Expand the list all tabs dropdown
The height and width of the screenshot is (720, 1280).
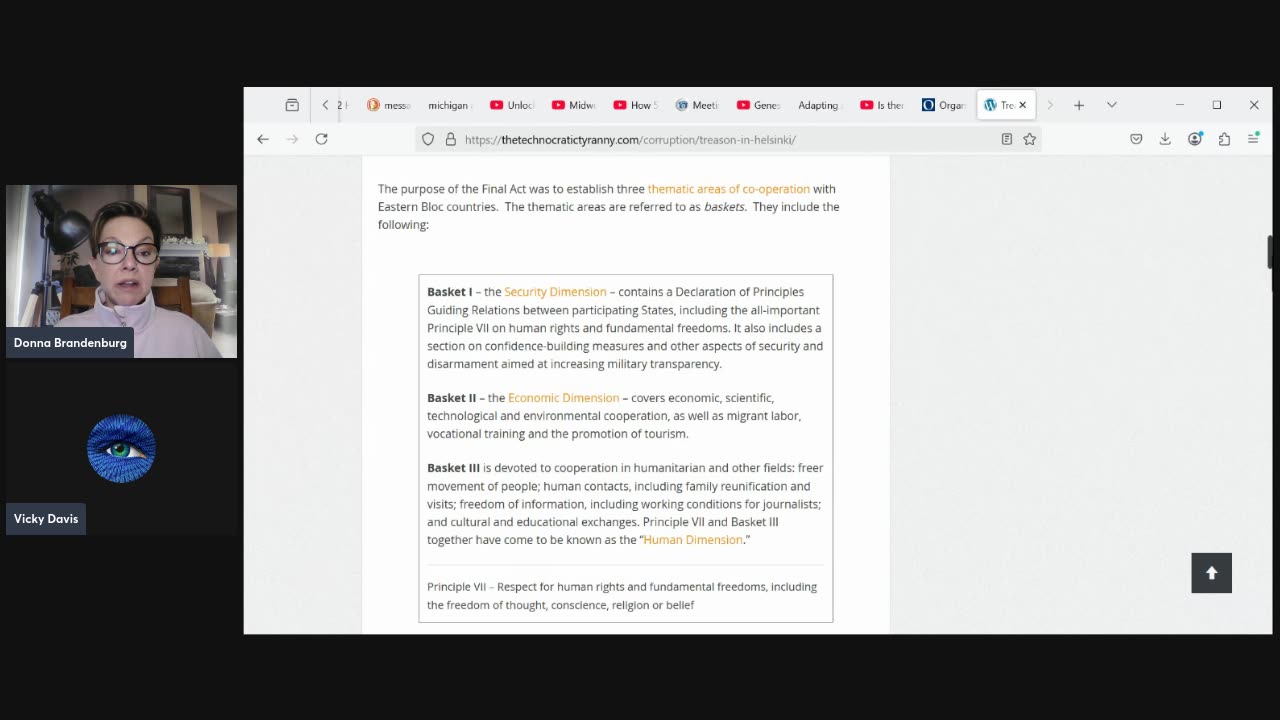coord(1112,105)
